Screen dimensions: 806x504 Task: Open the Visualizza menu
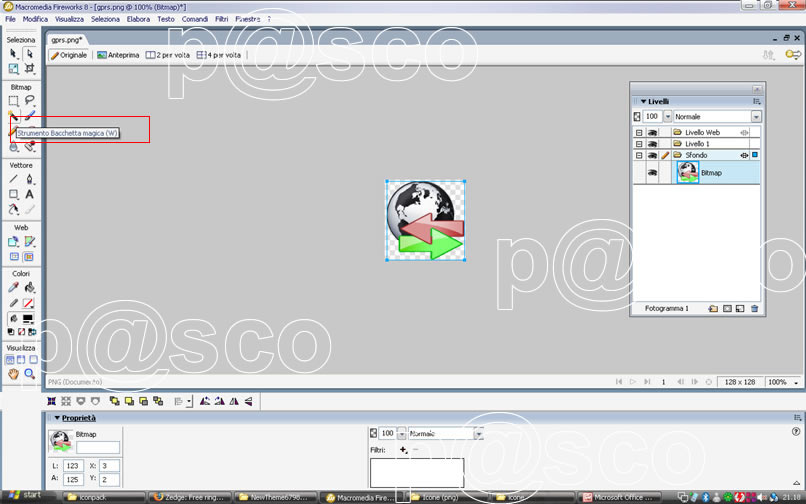pyautogui.click(x=69, y=19)
